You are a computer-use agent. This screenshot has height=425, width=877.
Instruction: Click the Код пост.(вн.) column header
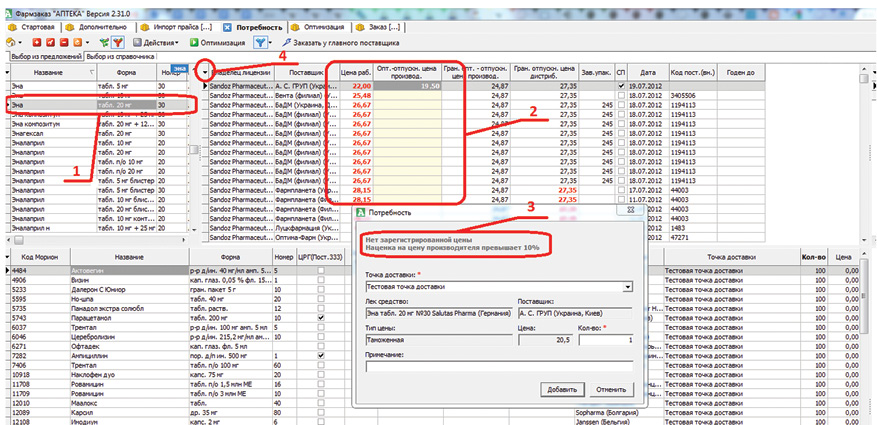coord(693,72)
